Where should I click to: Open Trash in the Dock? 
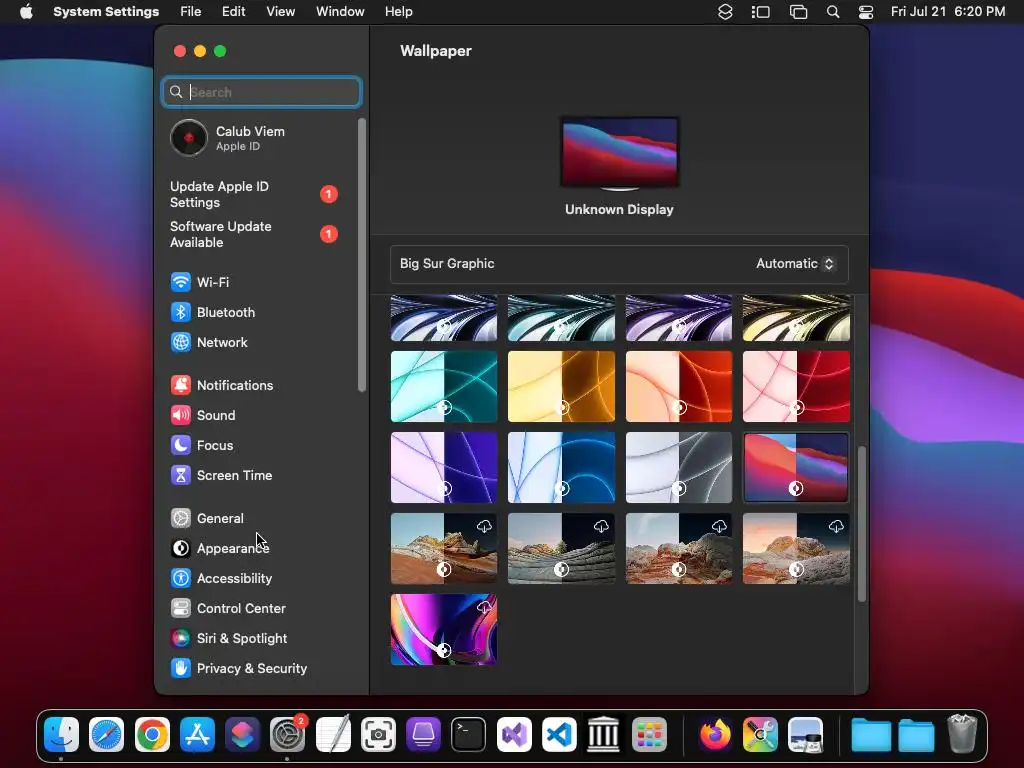coord(962,735)
